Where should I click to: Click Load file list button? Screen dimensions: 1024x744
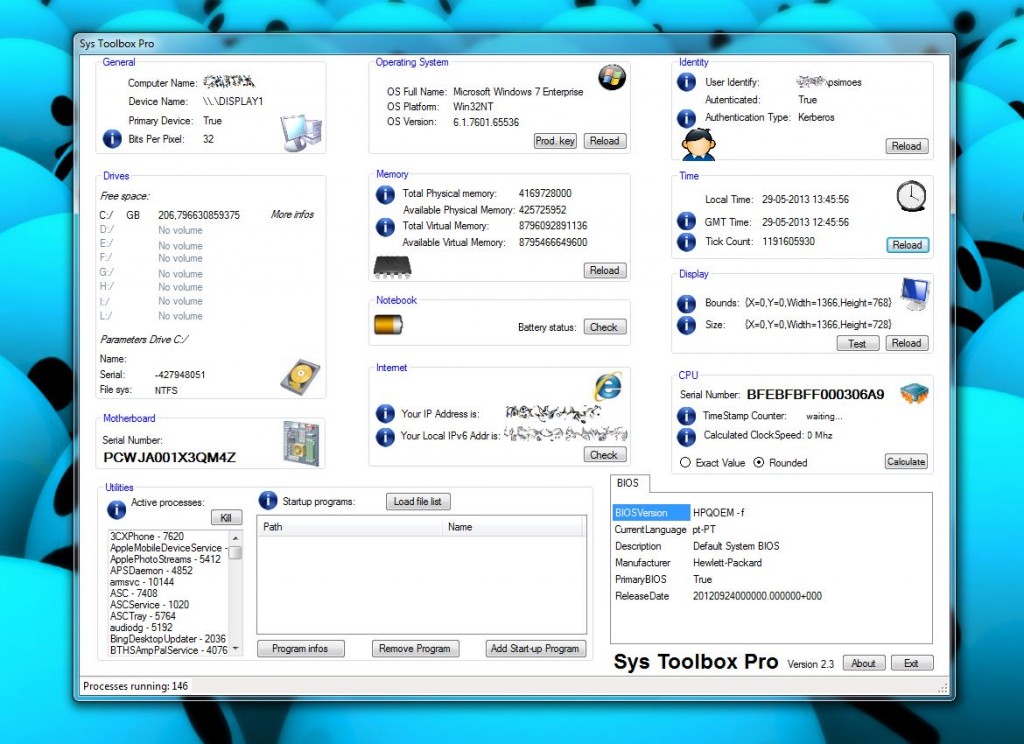[x=418, y=502]
